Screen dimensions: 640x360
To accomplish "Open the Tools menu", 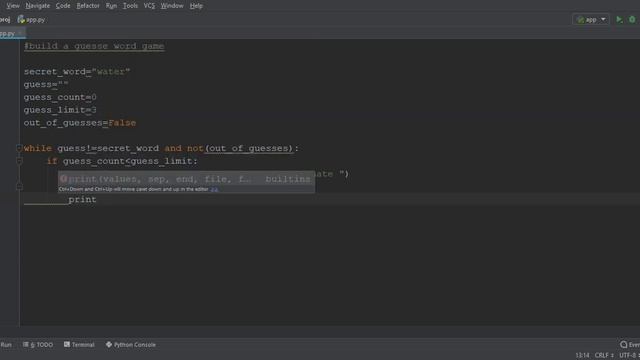I will pyautogui.click(x=130, y=6).
